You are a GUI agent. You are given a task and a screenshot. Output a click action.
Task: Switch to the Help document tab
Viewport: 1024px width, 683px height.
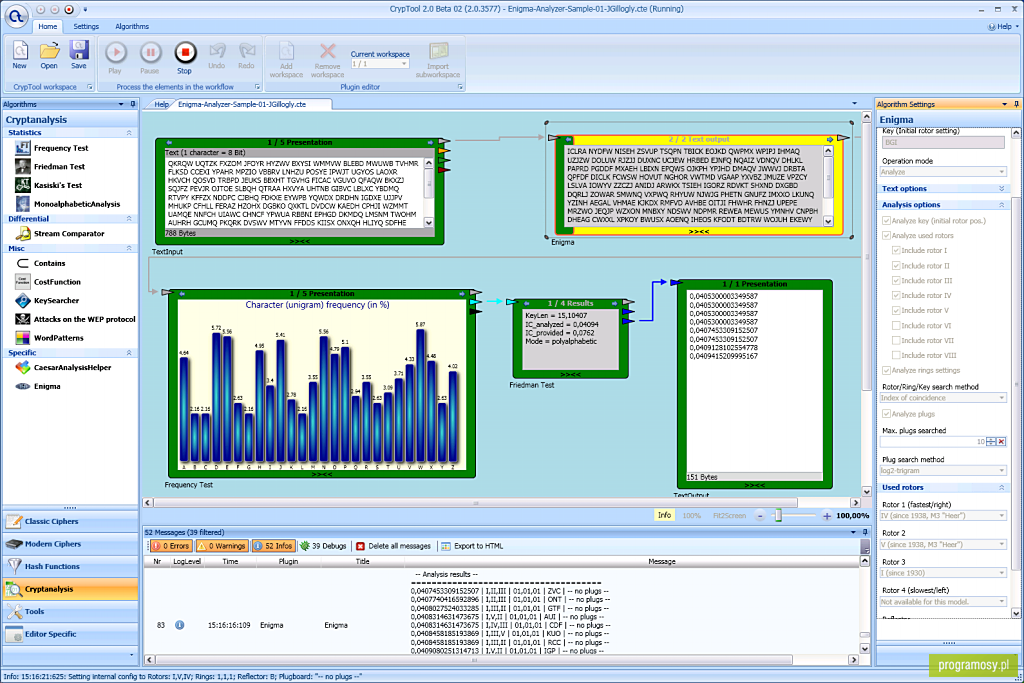161,104
